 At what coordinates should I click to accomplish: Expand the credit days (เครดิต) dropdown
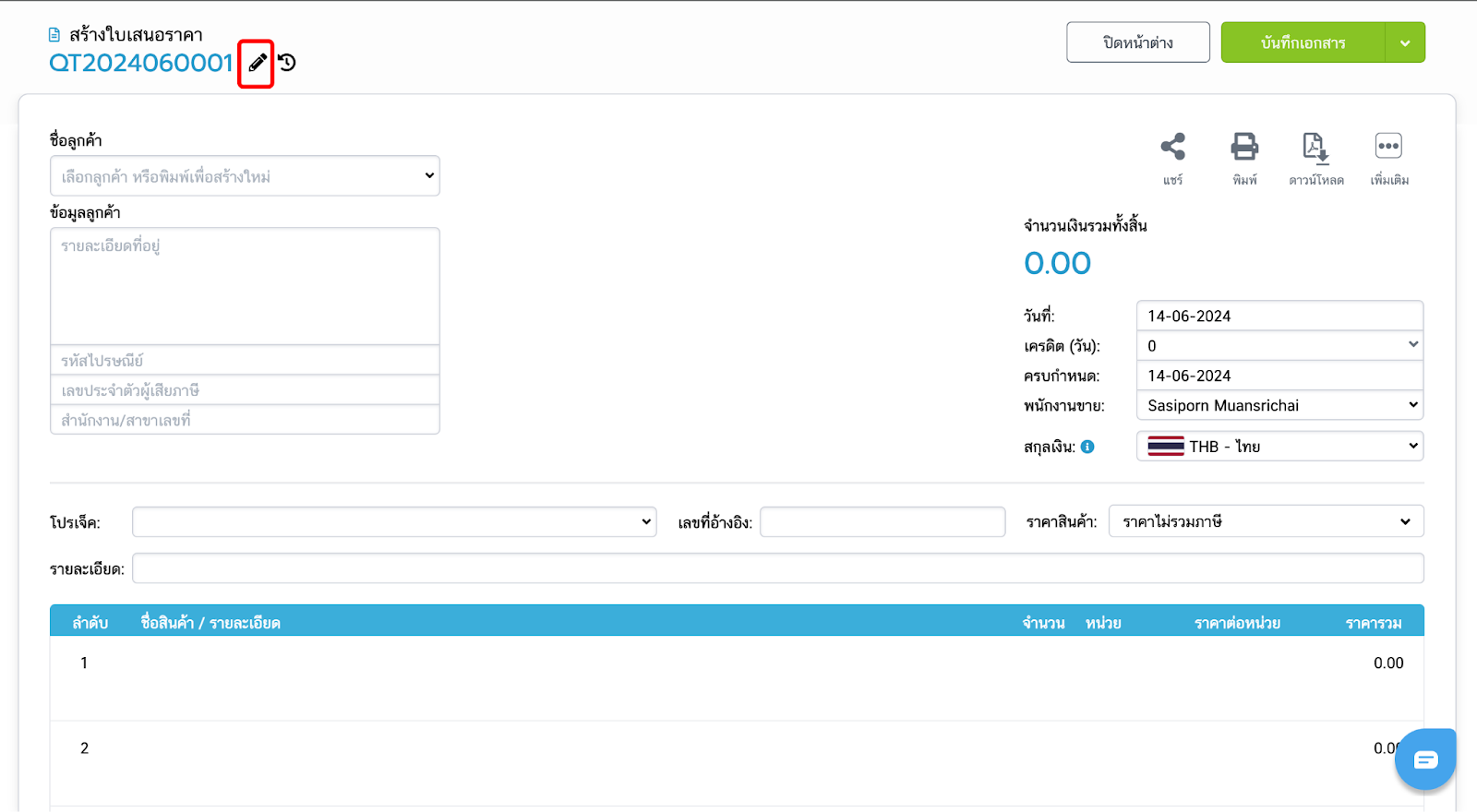pos(1279,345)
